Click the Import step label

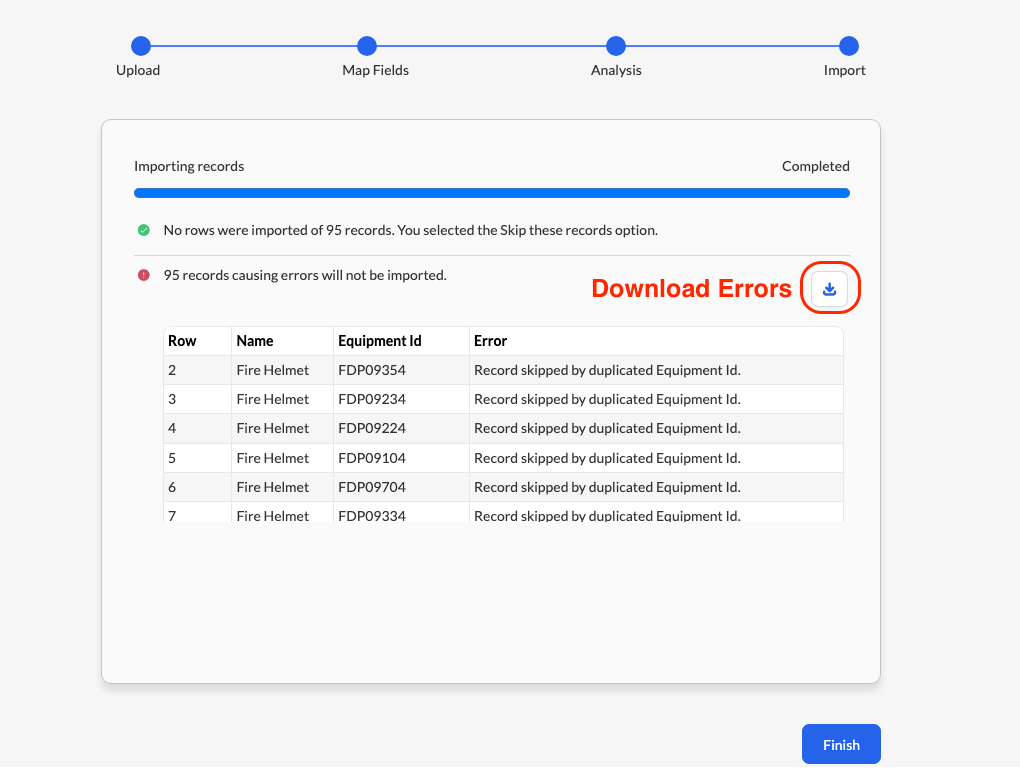(x=844, y=70)
